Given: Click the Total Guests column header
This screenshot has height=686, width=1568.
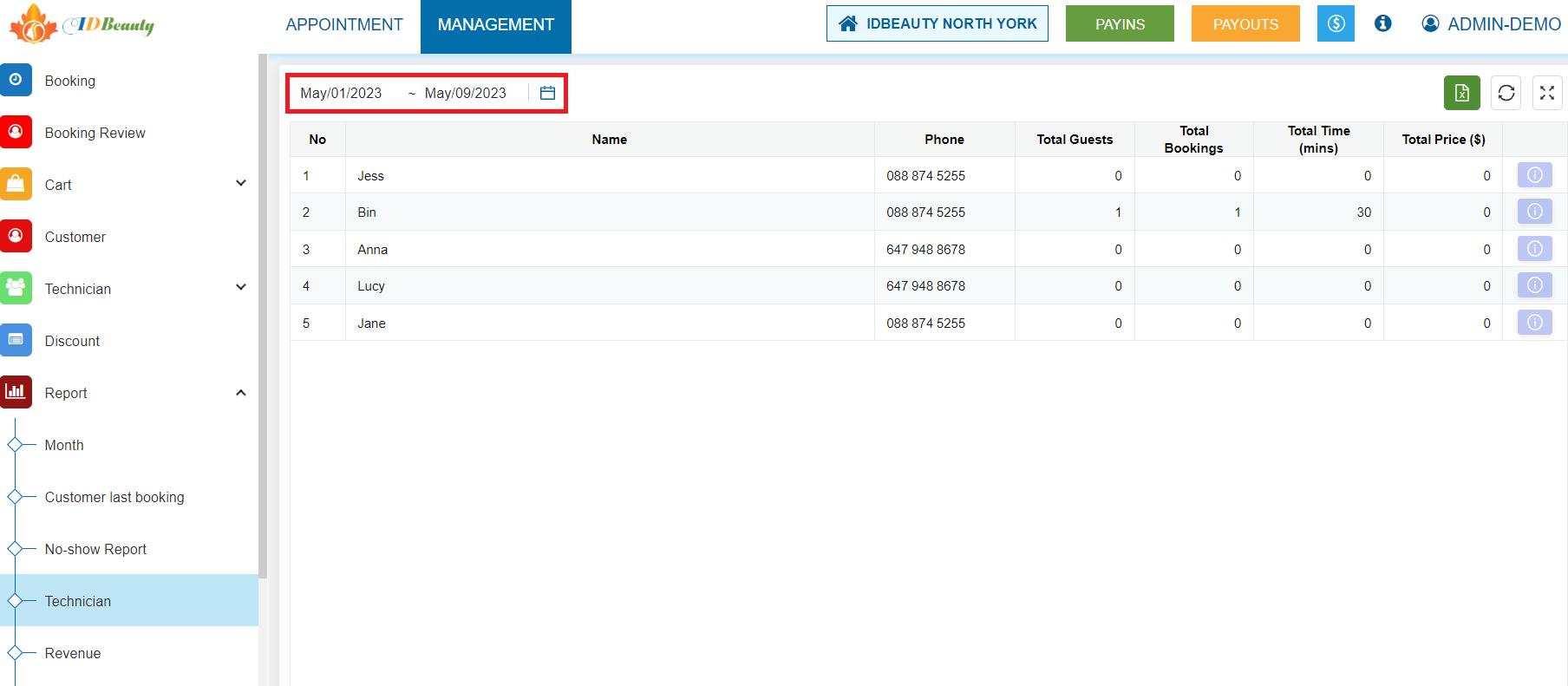Looking at the screenshot, I should click(x=1075, y=140).
